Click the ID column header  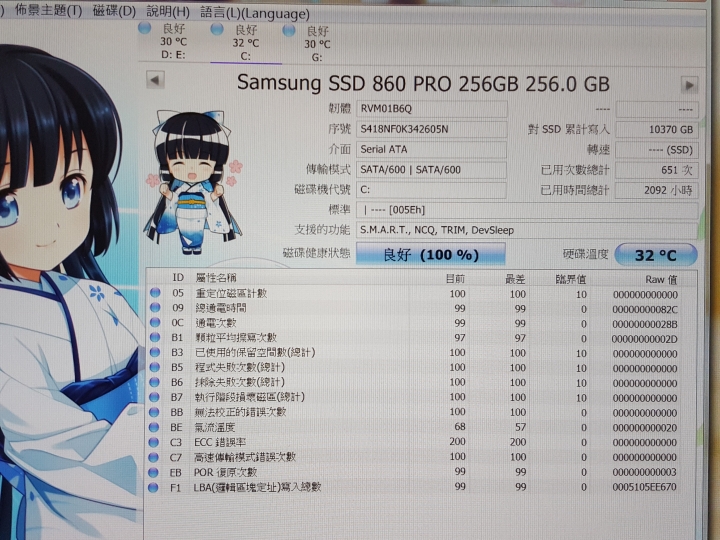(178, 277)
